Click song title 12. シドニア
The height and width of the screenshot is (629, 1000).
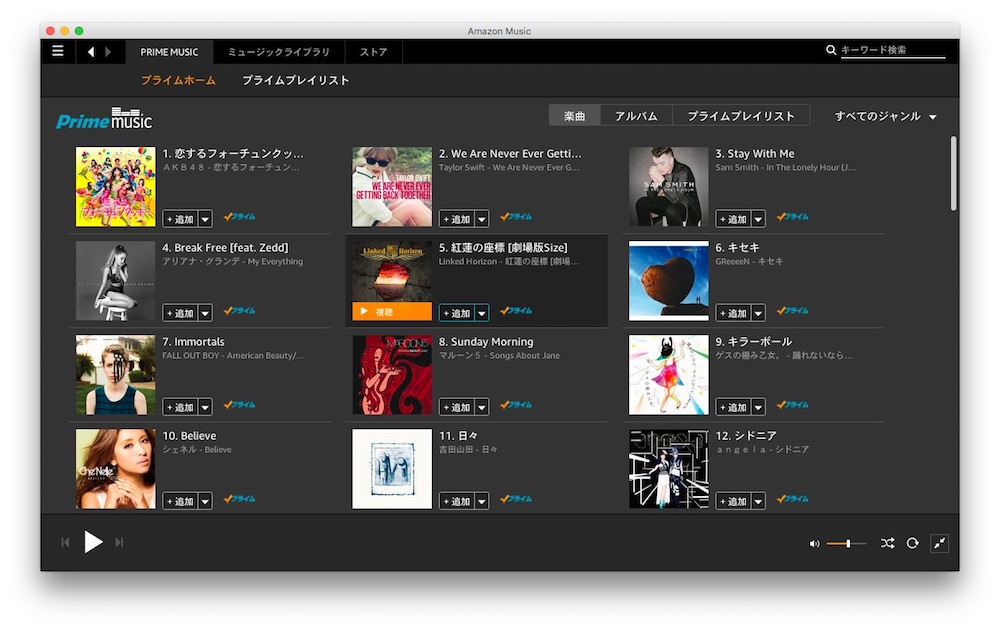746,436
